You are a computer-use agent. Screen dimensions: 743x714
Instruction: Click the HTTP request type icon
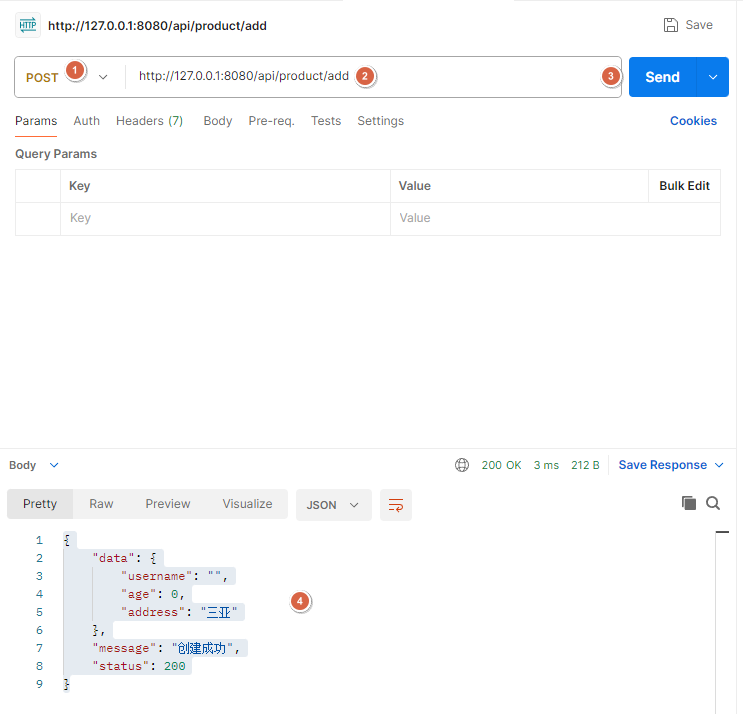[27, 25]
